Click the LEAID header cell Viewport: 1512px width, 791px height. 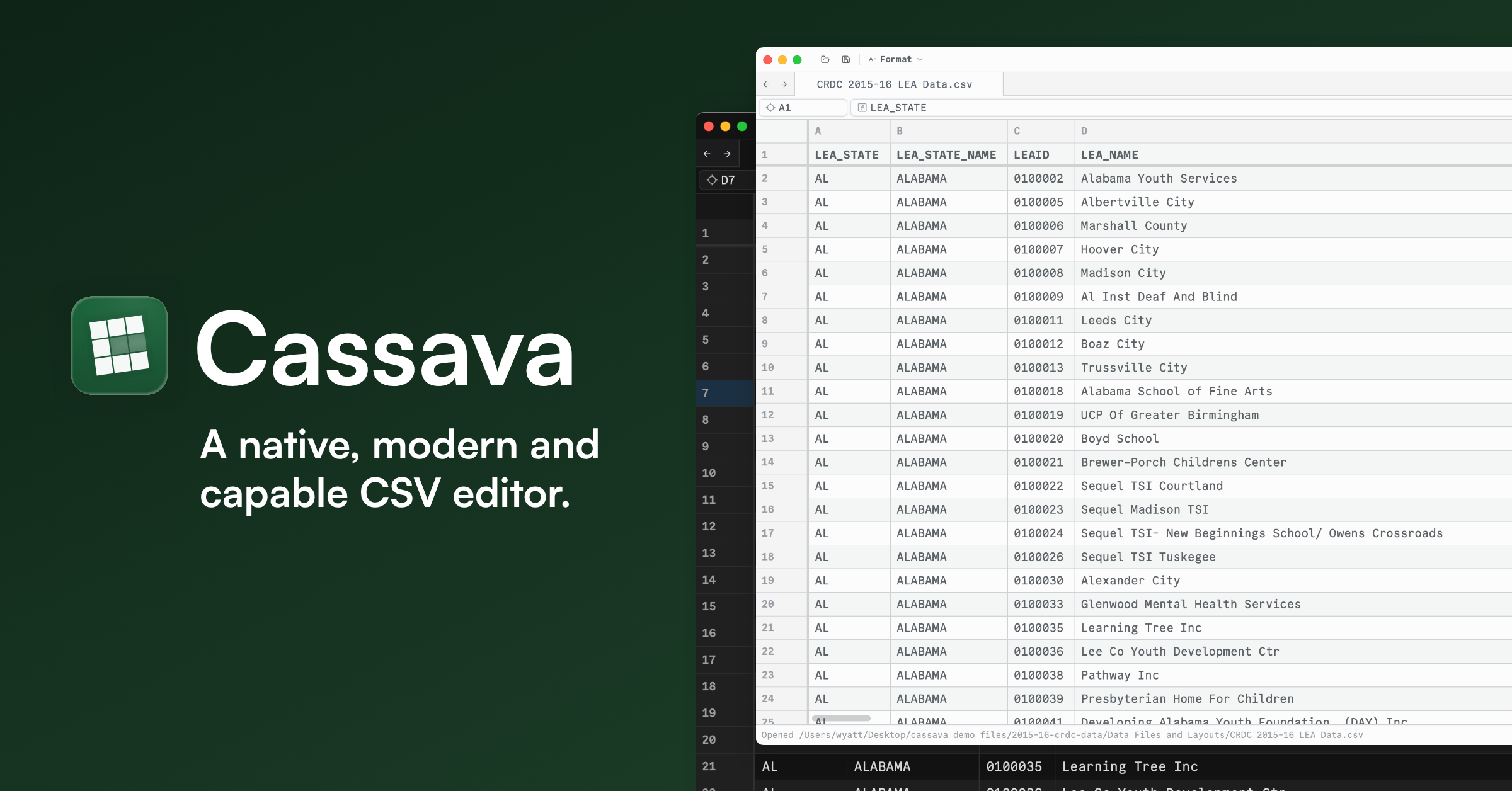[1041, 154]
